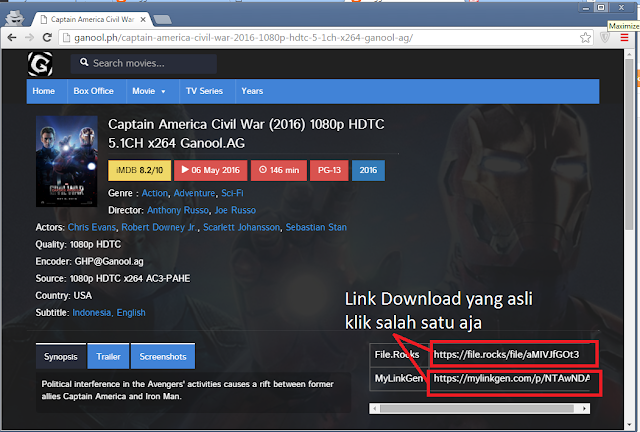Screen dimensions: 640x432
Task: Click the Civil War movie poster
Action: 67,161
